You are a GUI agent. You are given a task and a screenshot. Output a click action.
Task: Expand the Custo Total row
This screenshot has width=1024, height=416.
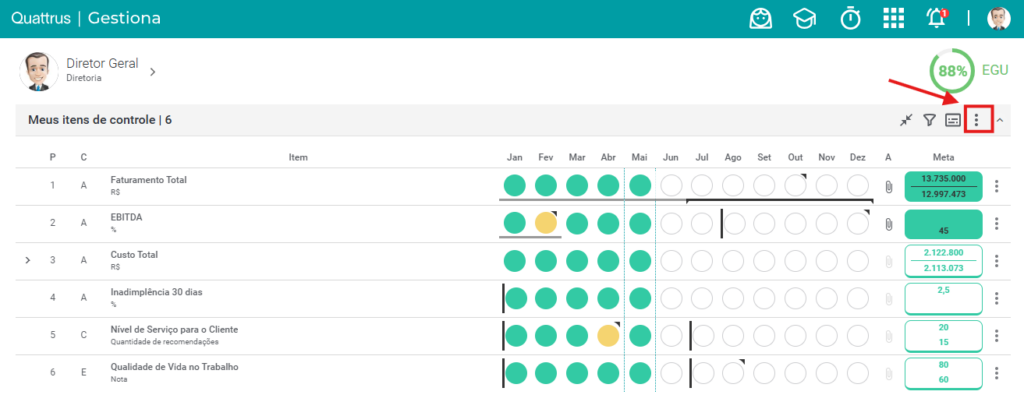tap(27, 260)
